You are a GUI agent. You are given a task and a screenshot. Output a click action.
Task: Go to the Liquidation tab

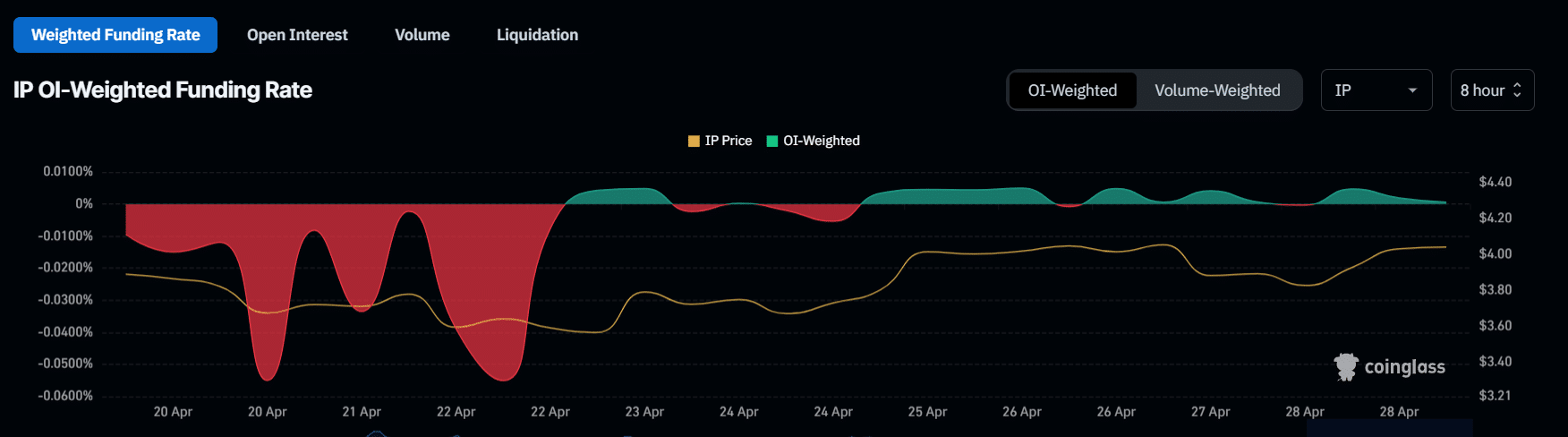click(537, 35)
